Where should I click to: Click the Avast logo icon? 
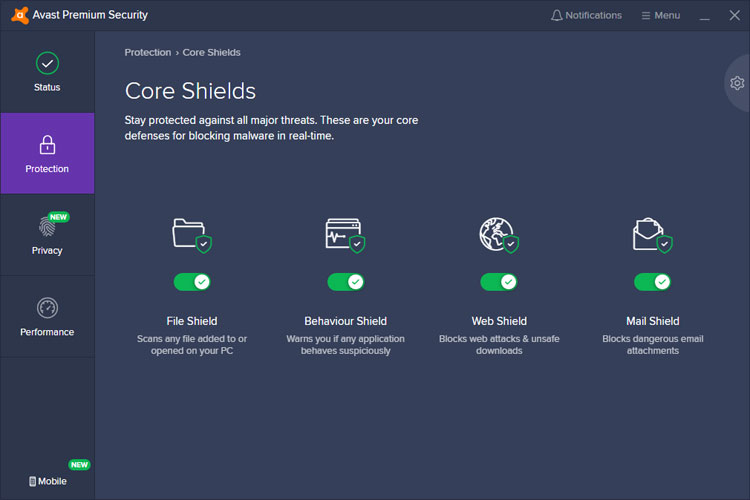click(x=20, y=15)
